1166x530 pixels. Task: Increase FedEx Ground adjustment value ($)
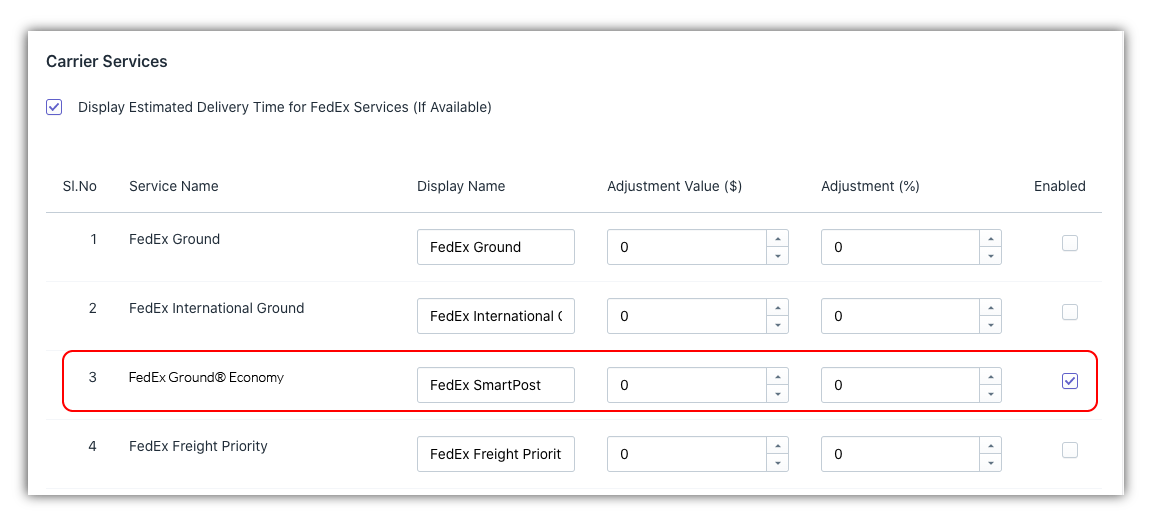coord(777,239)
